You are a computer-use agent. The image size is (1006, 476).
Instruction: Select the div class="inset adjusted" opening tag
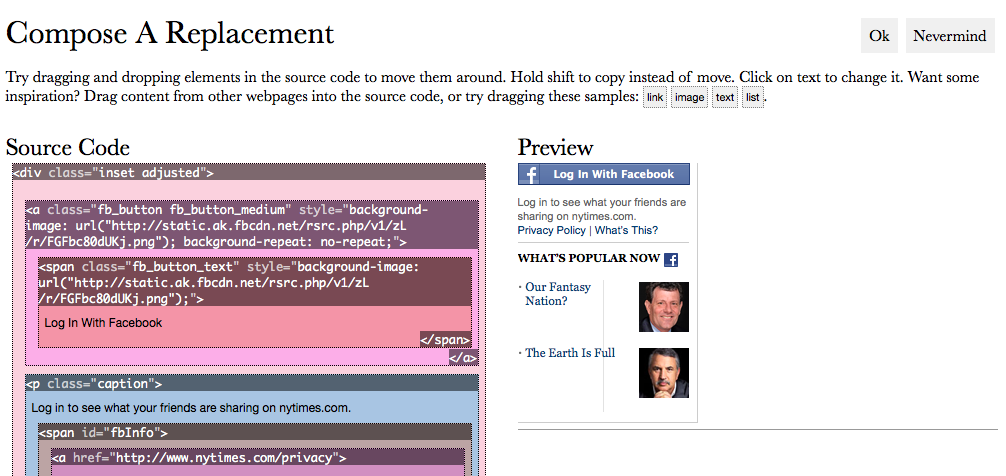[x=249, y=172]
